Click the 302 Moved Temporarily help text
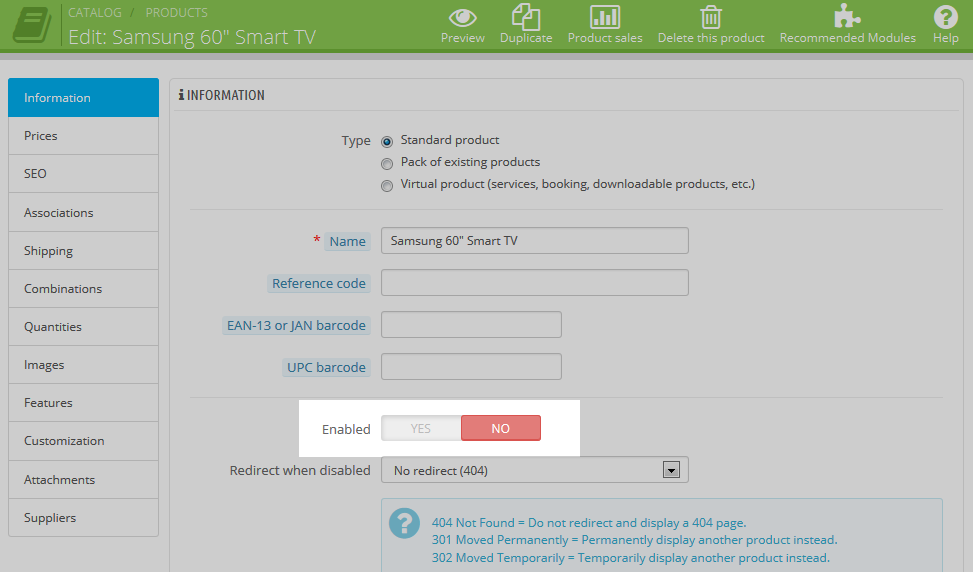The image size is (973, 572). pos(630,558)
